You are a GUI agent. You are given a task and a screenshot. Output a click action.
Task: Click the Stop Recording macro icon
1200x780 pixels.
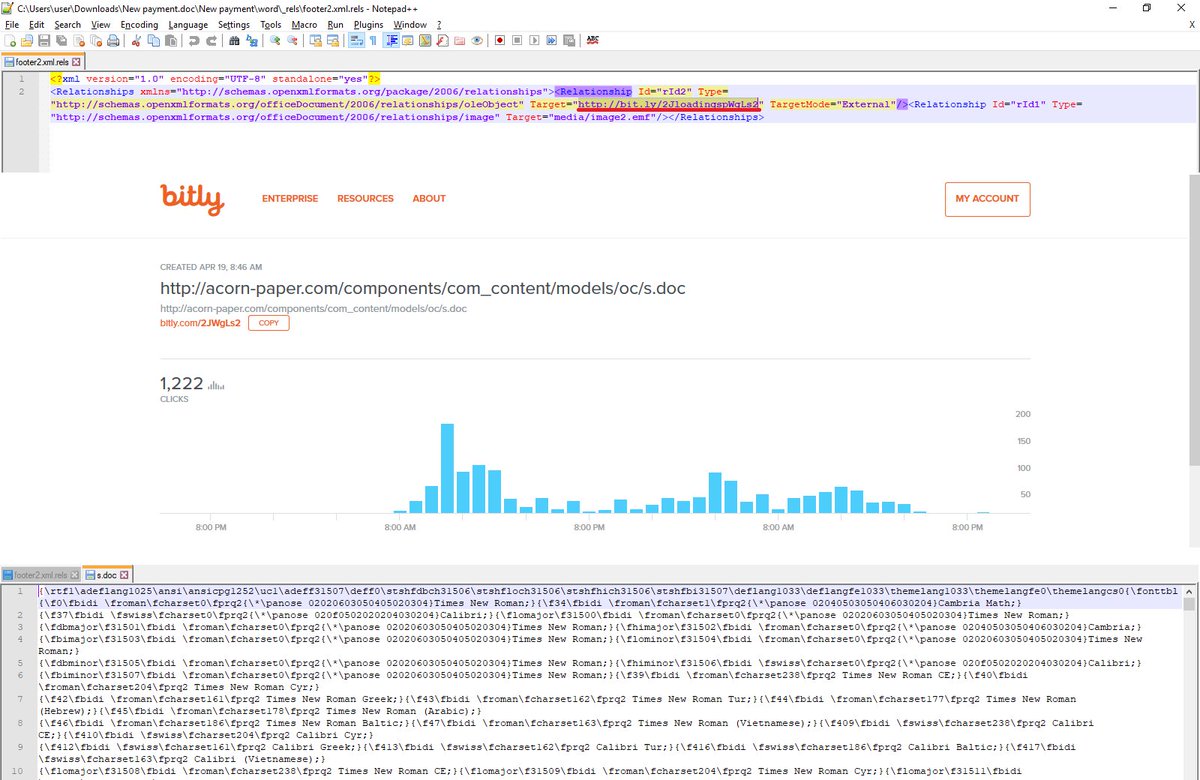[x=517, y=41]
